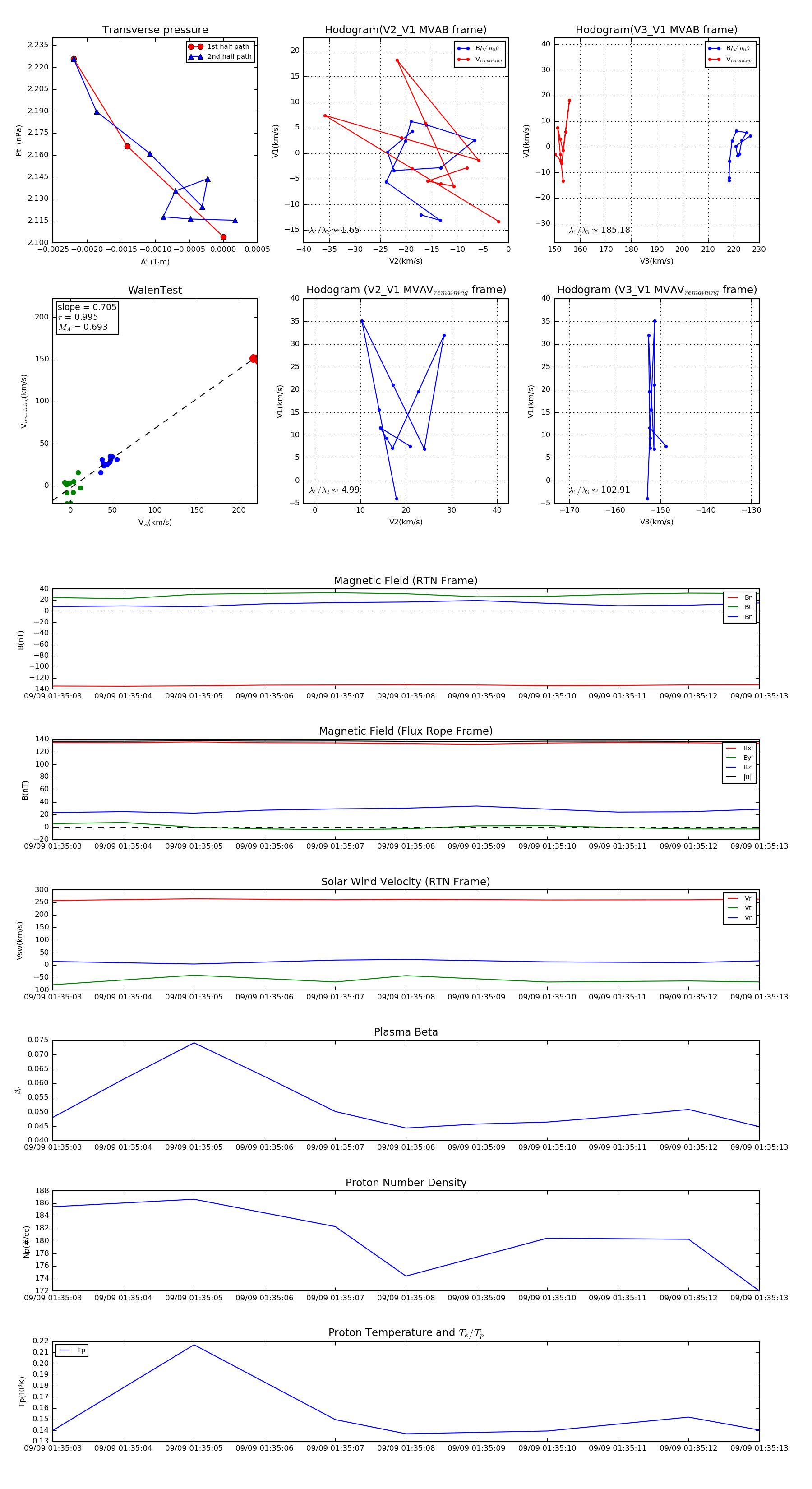Select the 'Vt' legend entry
Image resolution: width=812 pixels, height=1489 pixels.
[x=740, y=908]
